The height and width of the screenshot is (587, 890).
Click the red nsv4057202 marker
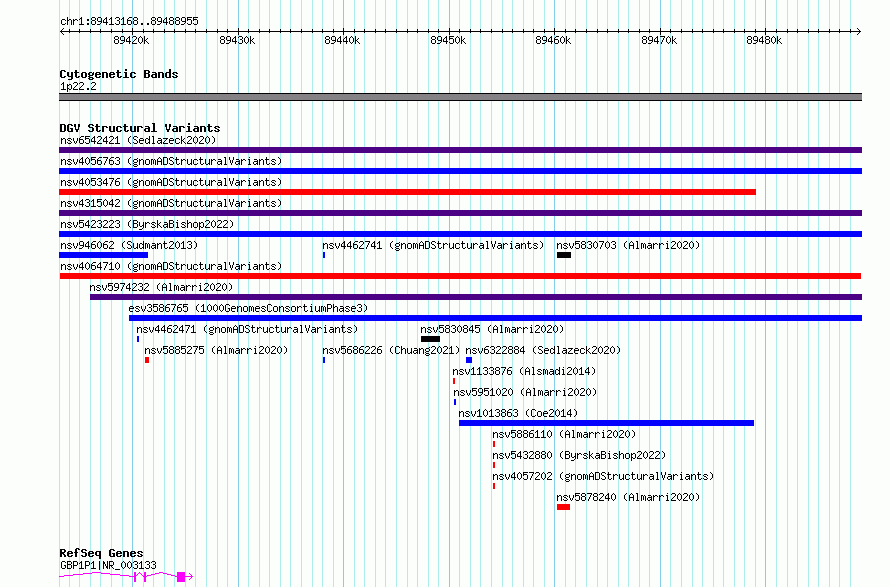point(494,487)
